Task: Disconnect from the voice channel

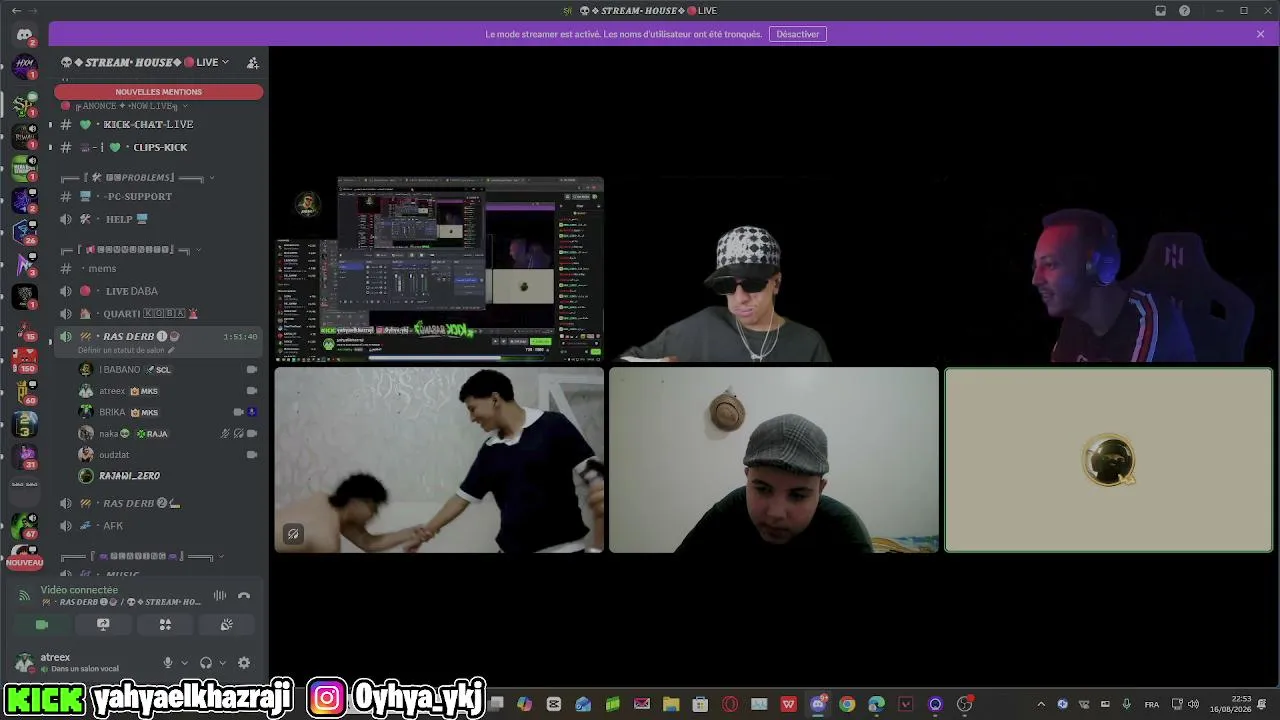Action: [x=244, y=596]
